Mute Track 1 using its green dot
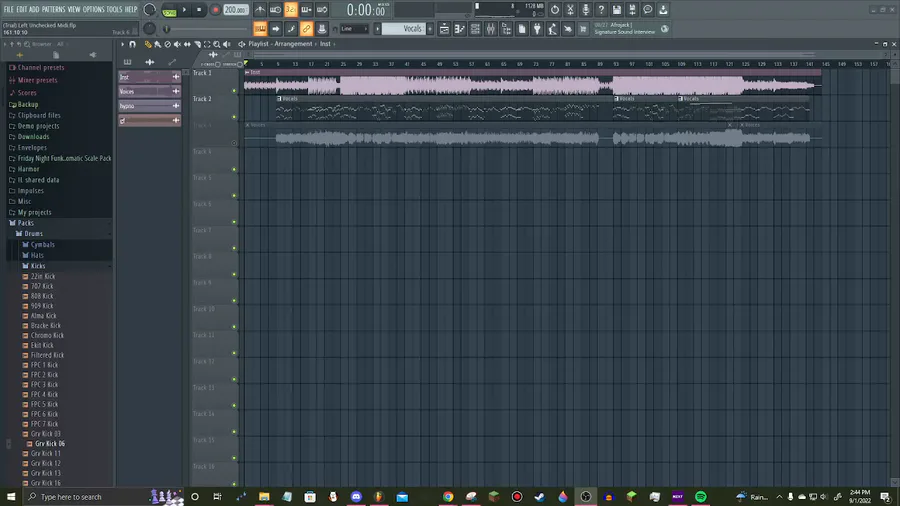Screen dimensions: 900x506 point(234,91)
